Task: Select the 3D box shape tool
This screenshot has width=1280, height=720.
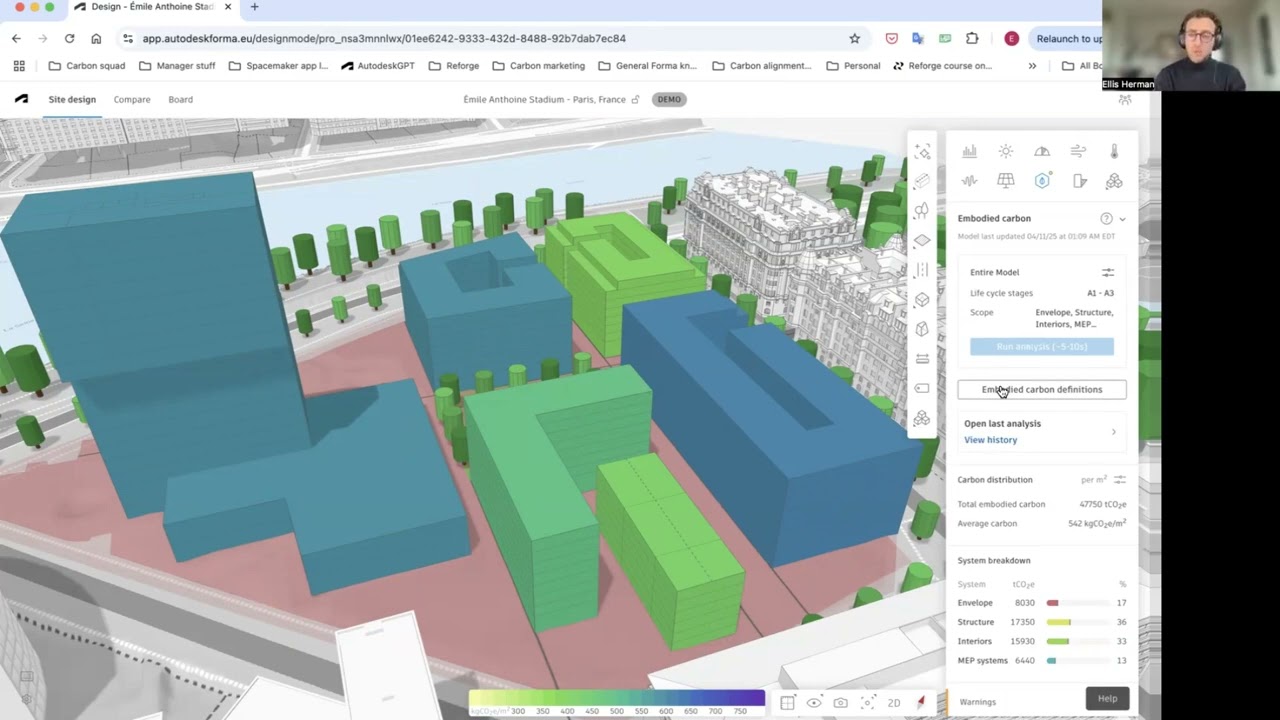Action: point(922,299)
